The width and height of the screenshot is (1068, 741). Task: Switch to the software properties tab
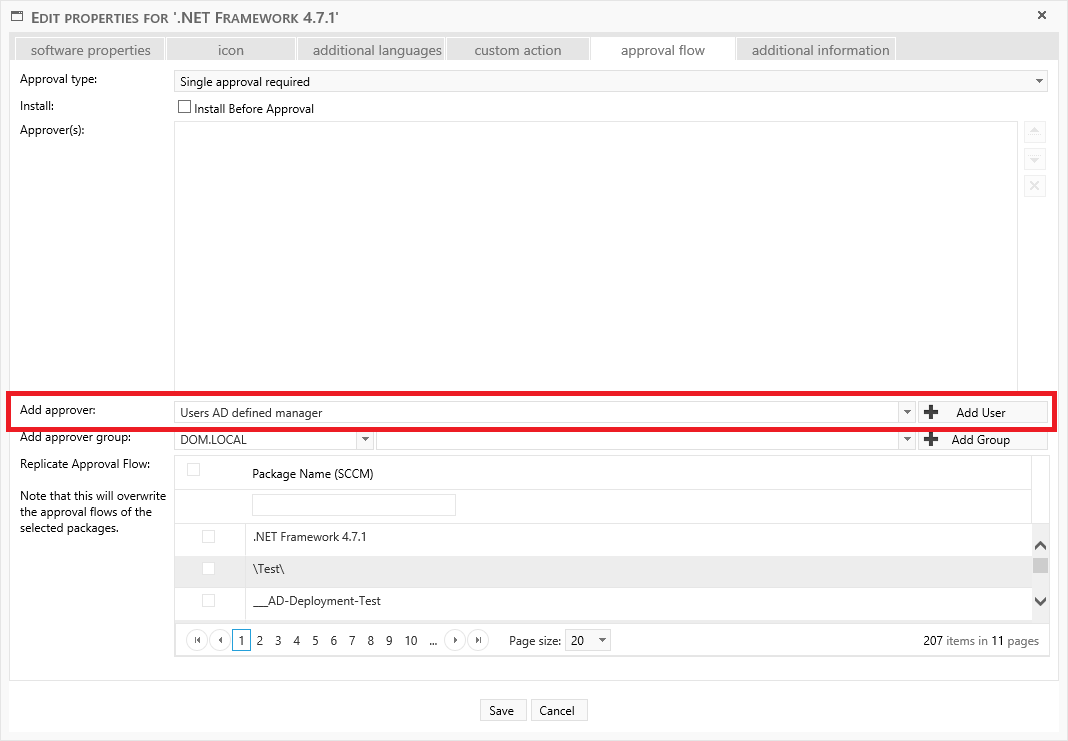[x=90, y=50]
